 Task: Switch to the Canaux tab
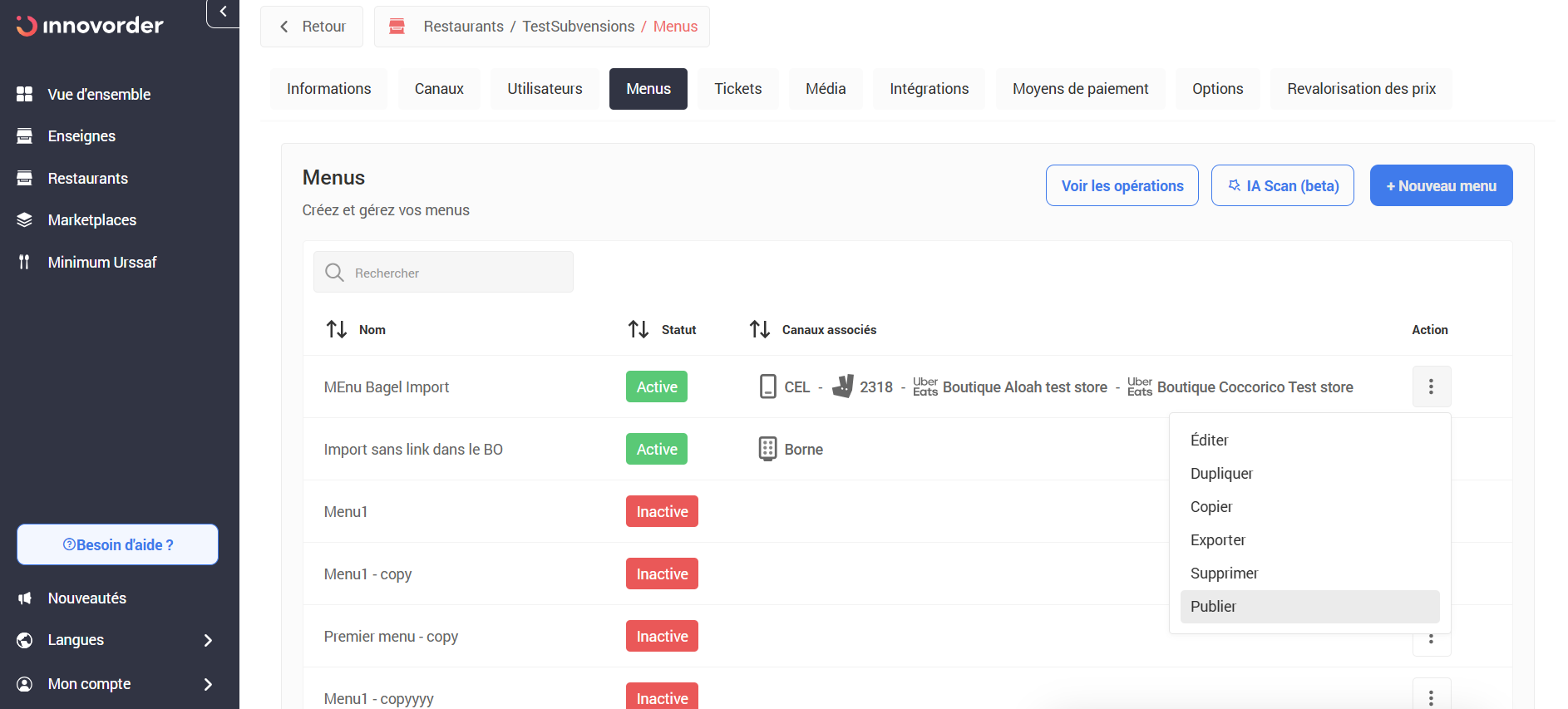click(x=439, y=89)
